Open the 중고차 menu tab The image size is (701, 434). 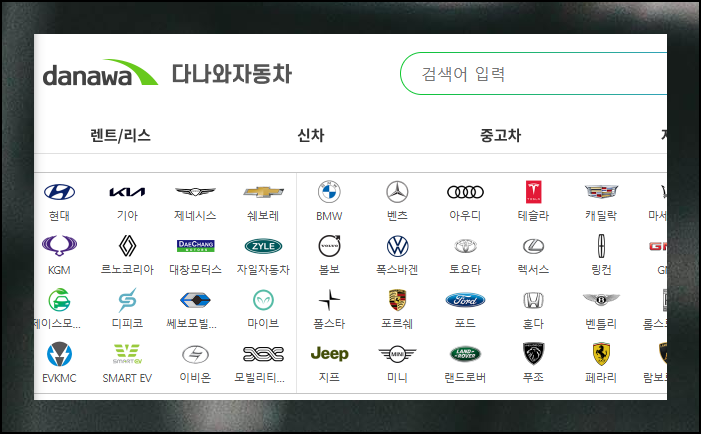[500, 135]
